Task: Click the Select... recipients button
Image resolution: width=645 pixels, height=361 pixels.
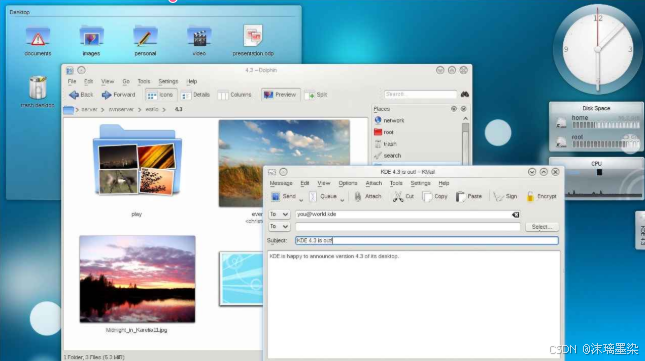Action: tap(541, 227)
